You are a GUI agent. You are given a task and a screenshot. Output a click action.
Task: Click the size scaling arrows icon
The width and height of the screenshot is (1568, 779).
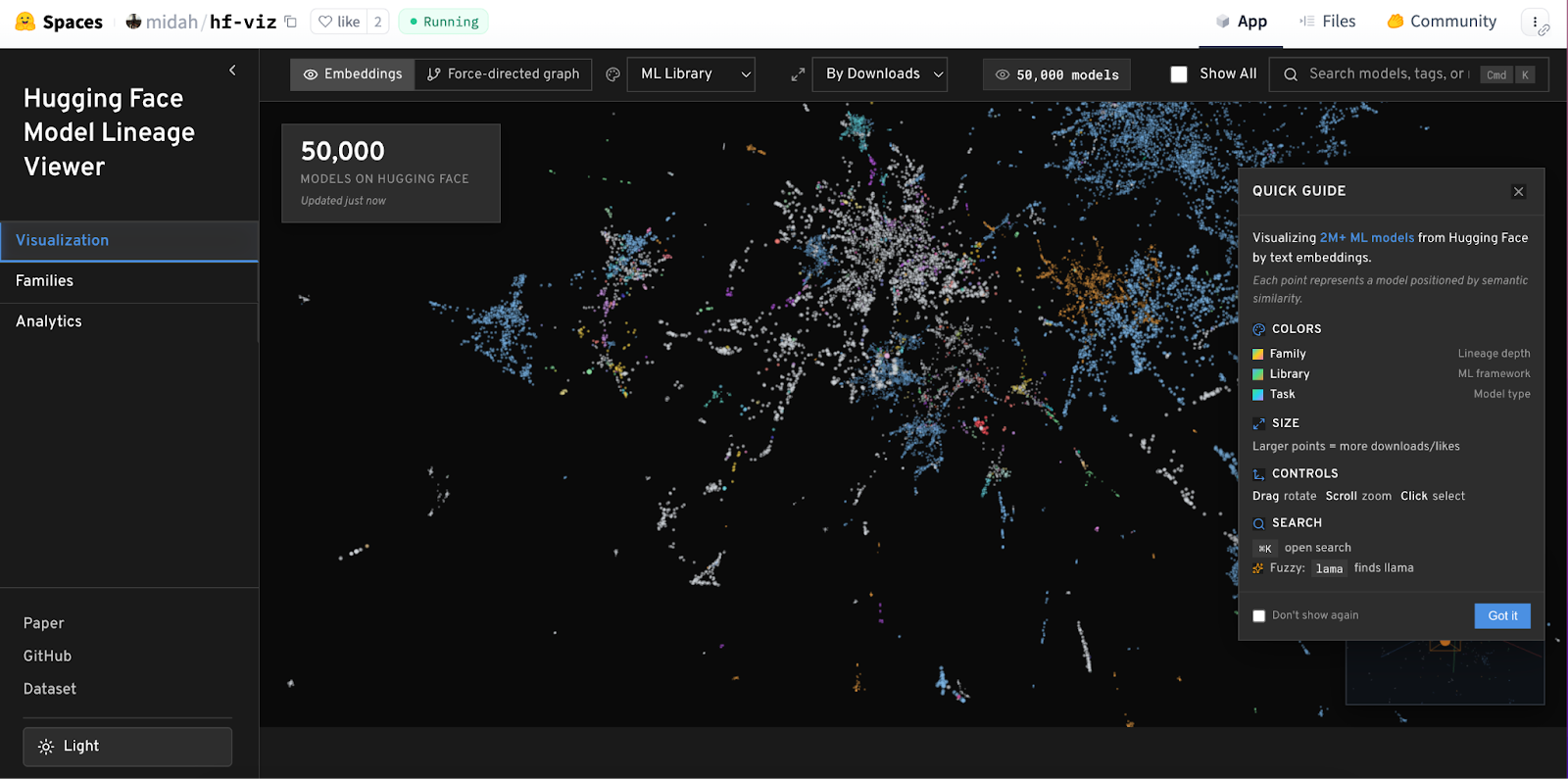click(798, 74)
